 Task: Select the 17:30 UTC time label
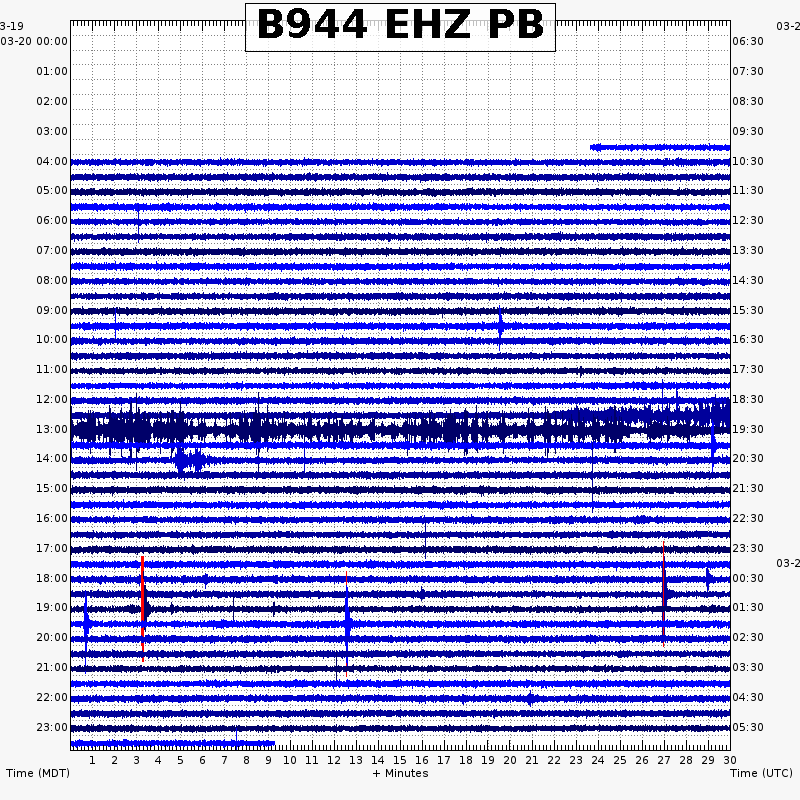tap(748, 369)
